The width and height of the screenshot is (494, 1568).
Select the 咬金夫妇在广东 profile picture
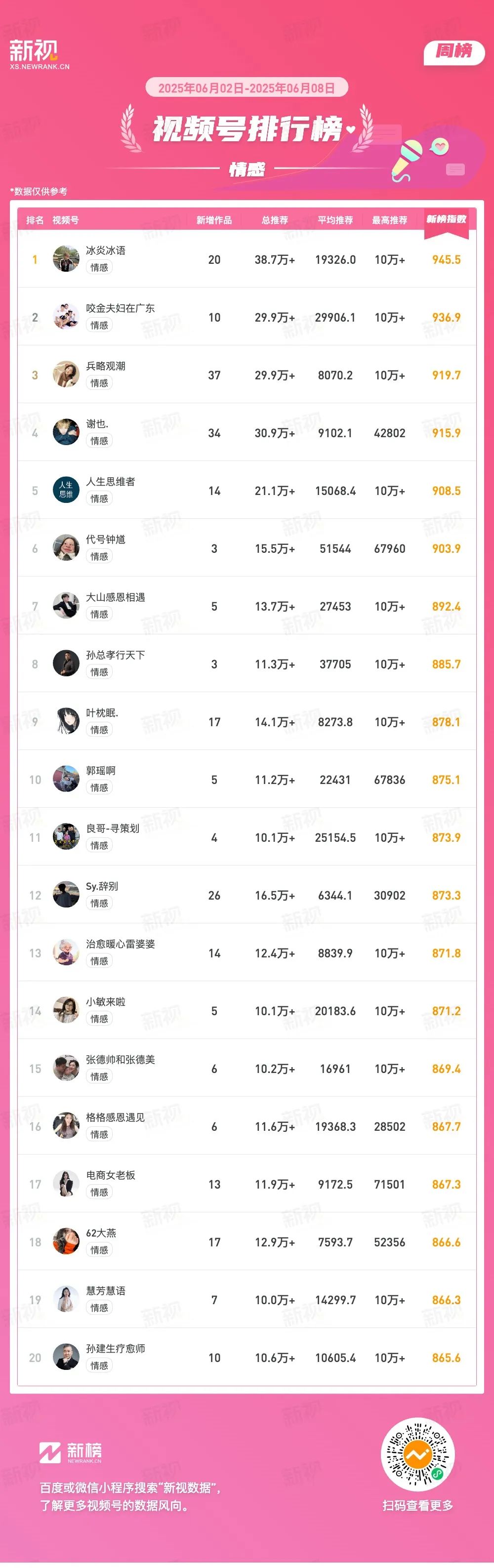66,317
